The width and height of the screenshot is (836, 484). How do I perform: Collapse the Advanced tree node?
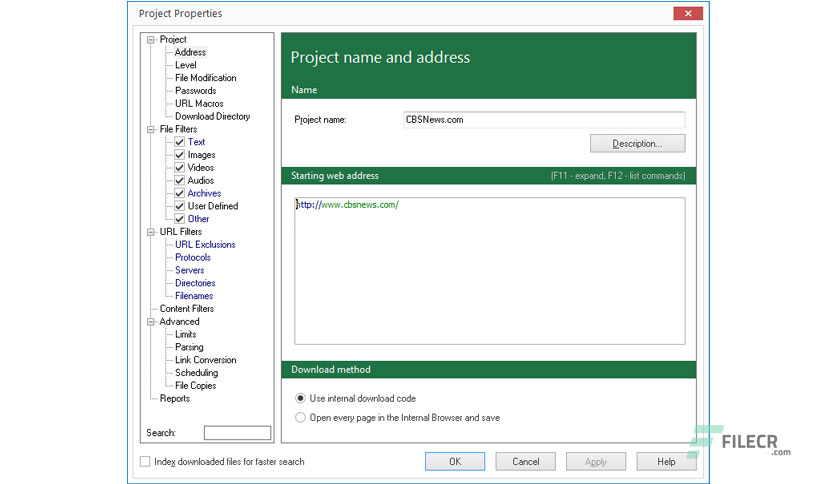coord(151,321)
